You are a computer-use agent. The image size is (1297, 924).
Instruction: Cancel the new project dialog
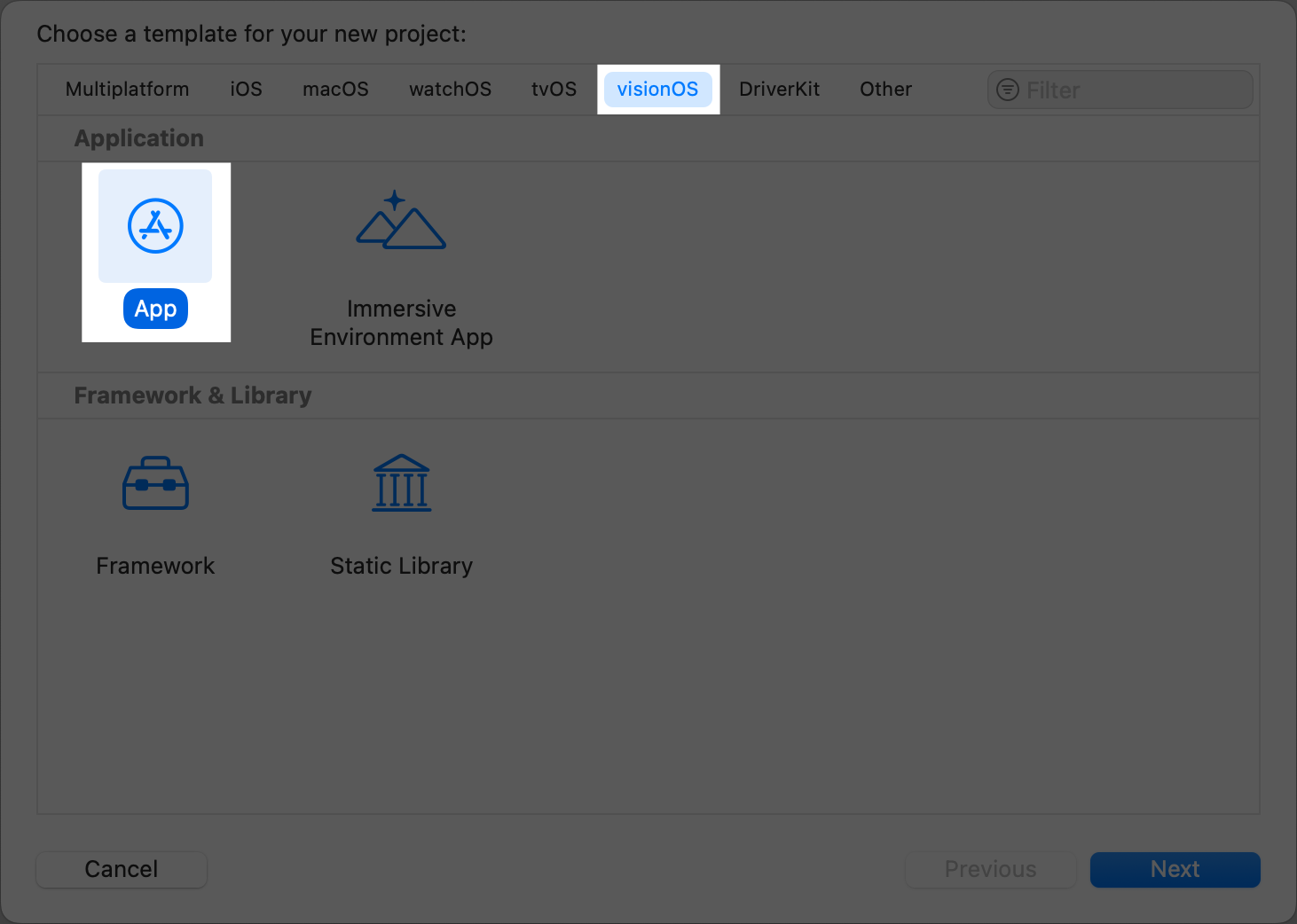(121, 869)
